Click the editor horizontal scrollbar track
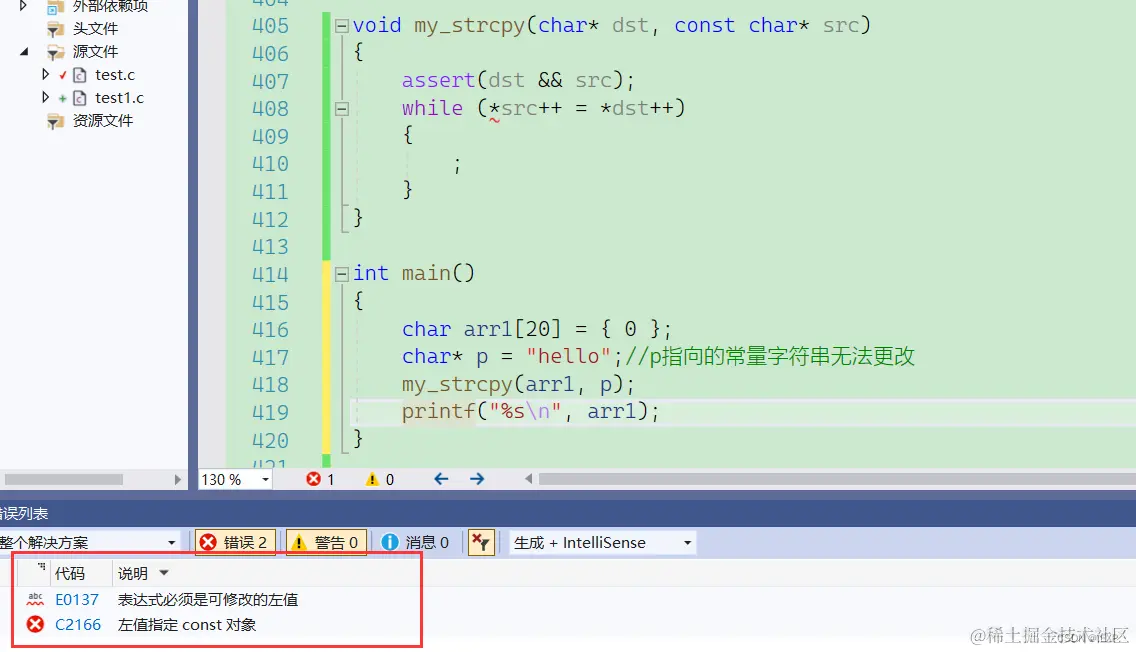The height and width of the screenshot is (652, 1136). pyautogui.click(x=837, y=479)
